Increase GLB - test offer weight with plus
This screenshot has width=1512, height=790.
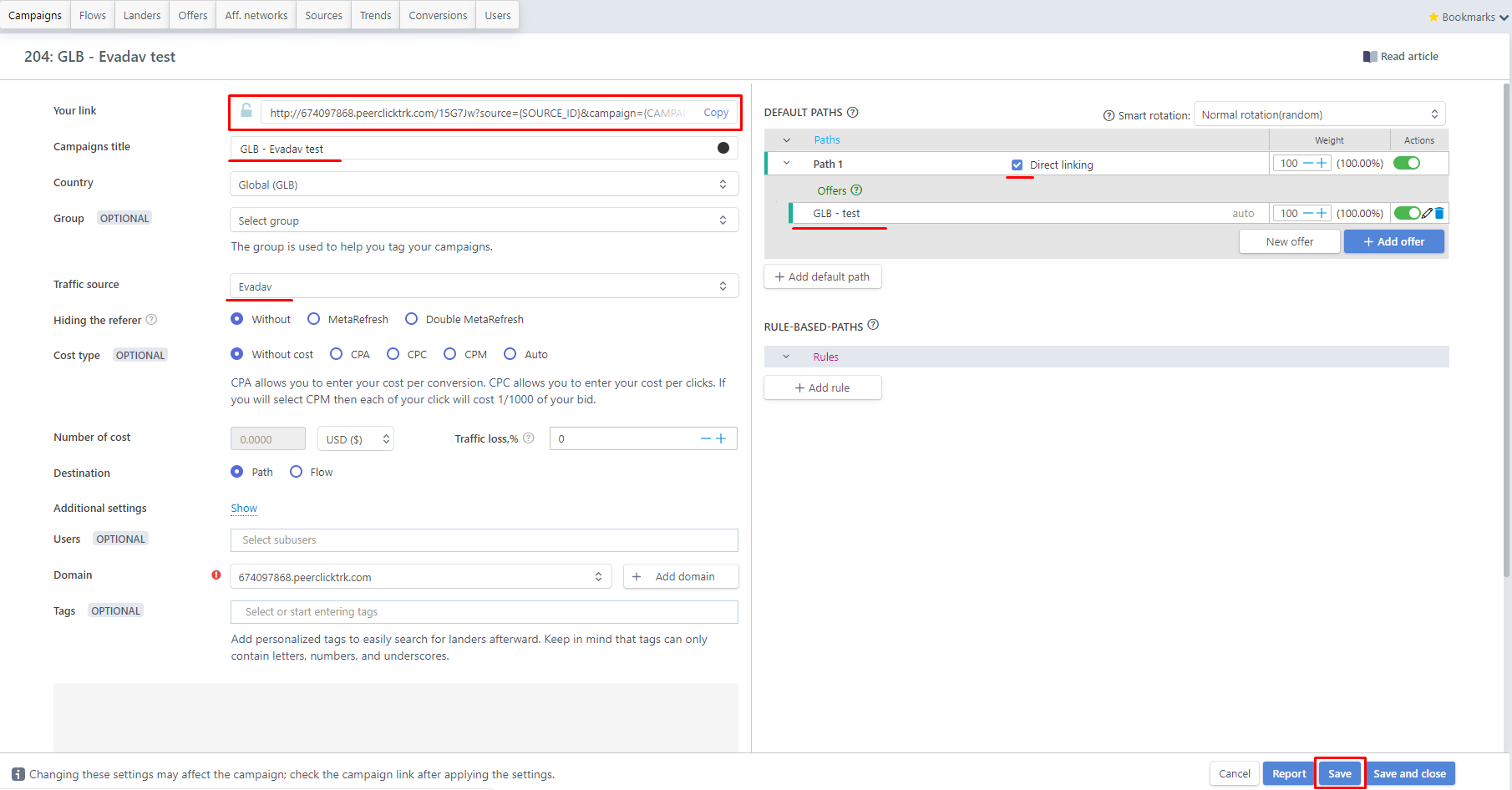[x=1322, y=213]
